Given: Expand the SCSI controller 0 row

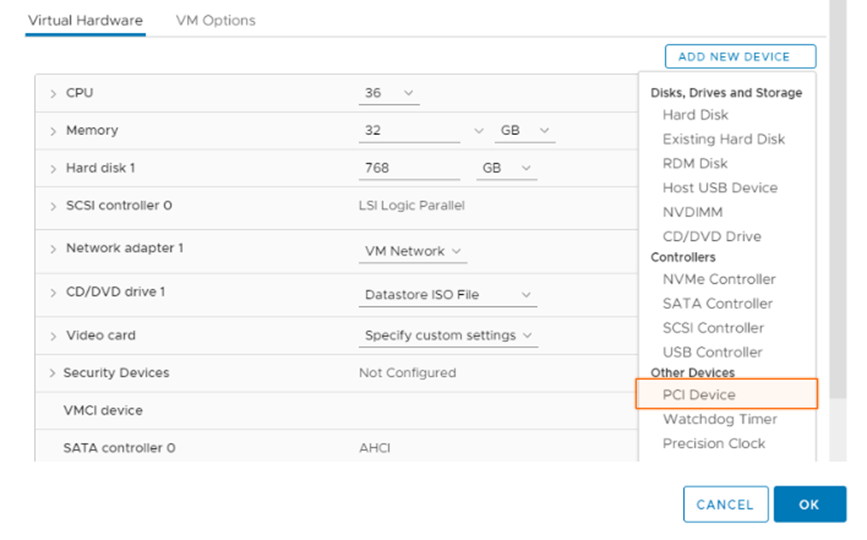Looking at the screenshot, I should click(53, 206).
